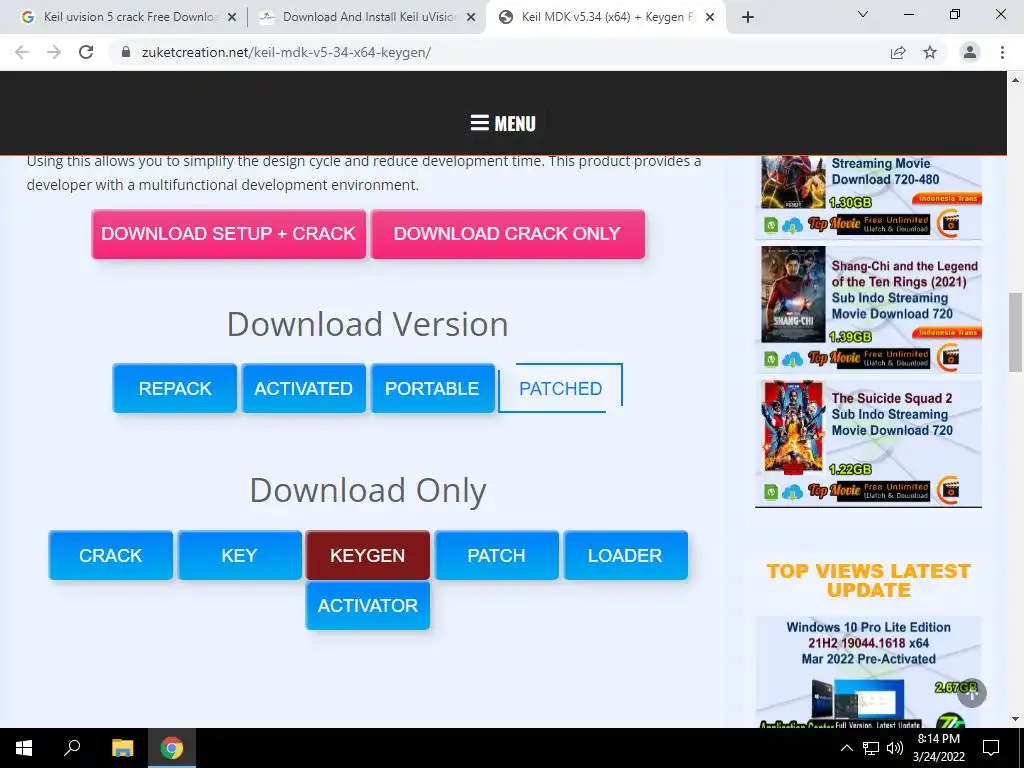Click the scrollbar down arrow
This screenshot has height=768, width=1024.
[x=1015, y=719]
